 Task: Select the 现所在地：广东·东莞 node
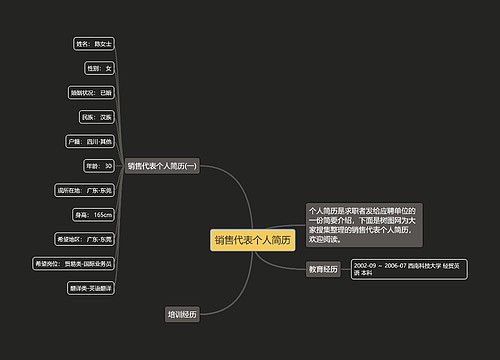point(85,190)
